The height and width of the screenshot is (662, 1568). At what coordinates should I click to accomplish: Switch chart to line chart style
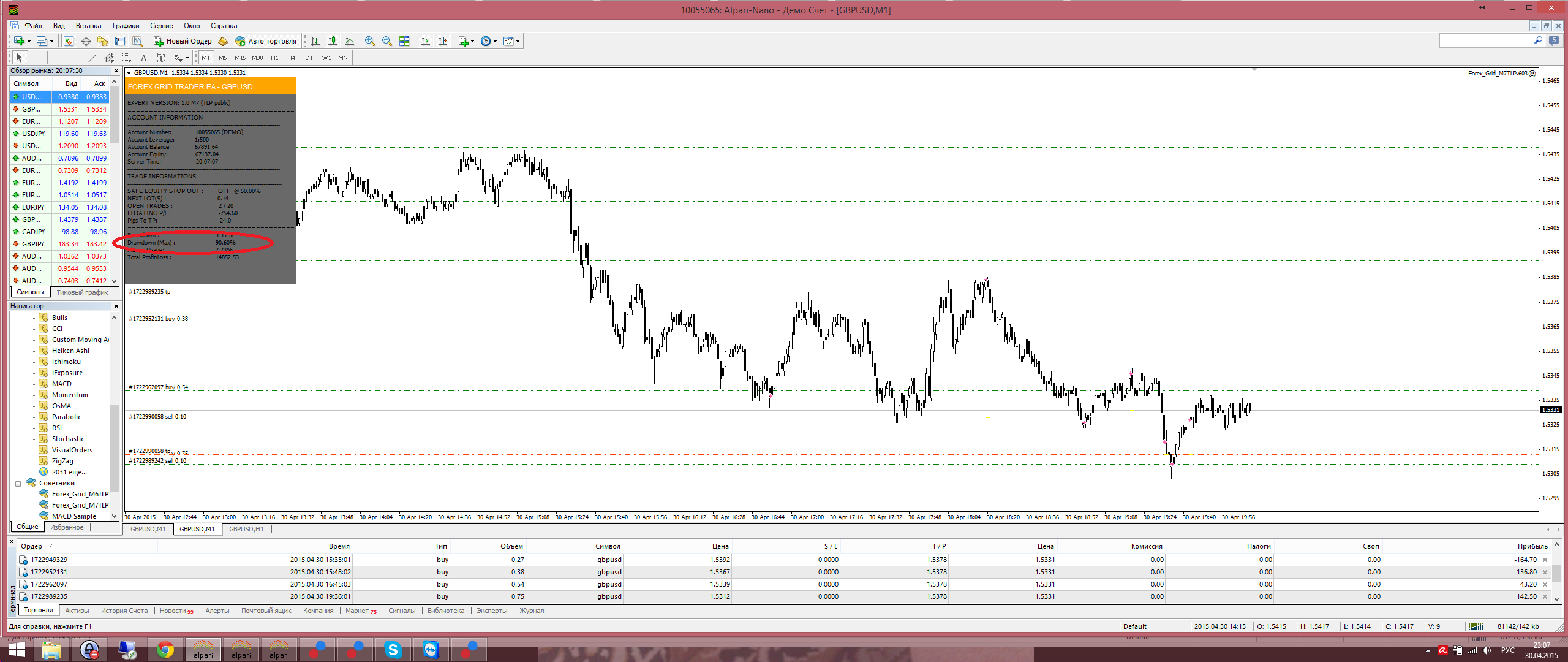pos(350,41)
